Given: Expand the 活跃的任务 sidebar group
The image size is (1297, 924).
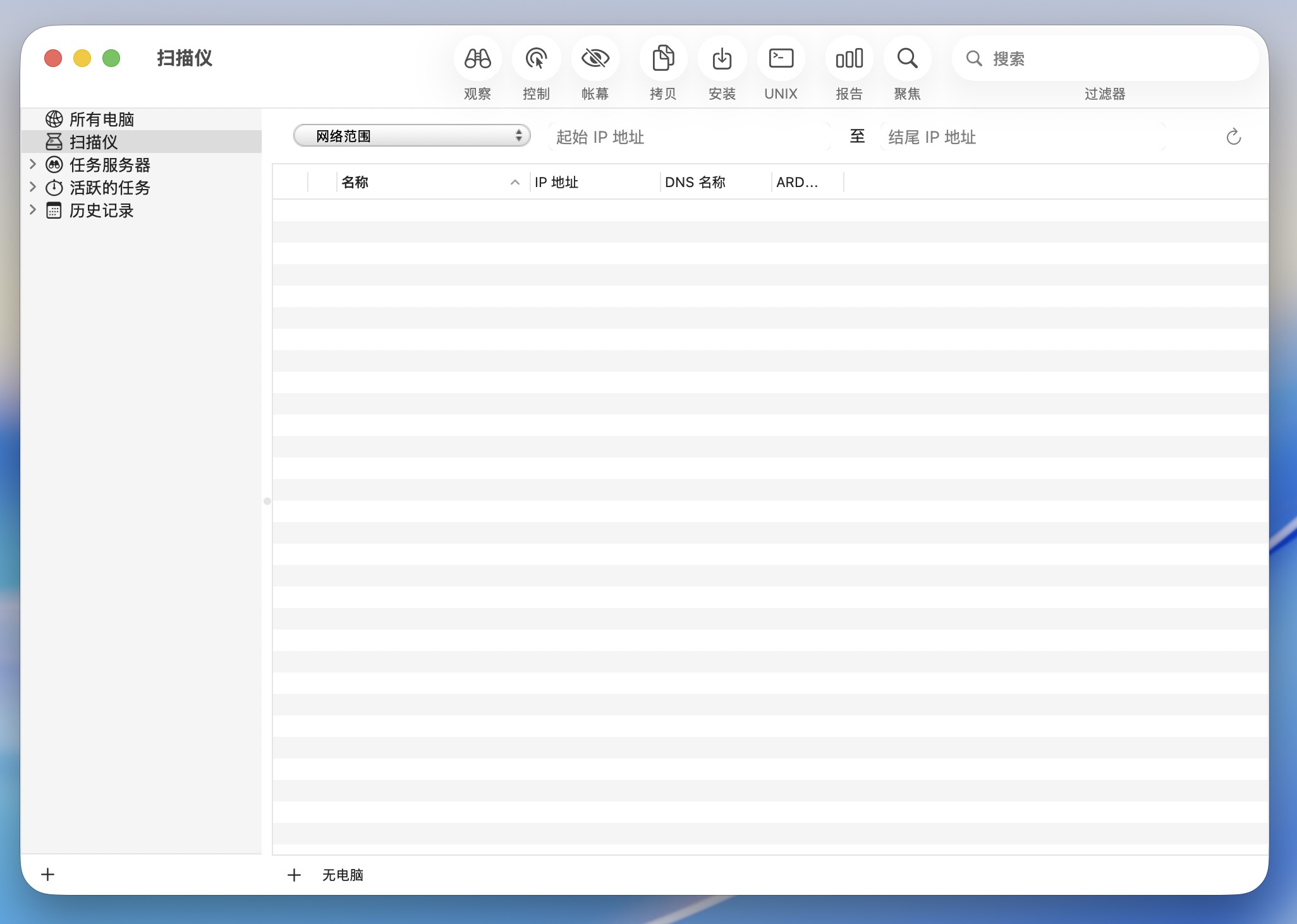Looking at the screenshot, I should pyautogui.click(x=33, y=187).
